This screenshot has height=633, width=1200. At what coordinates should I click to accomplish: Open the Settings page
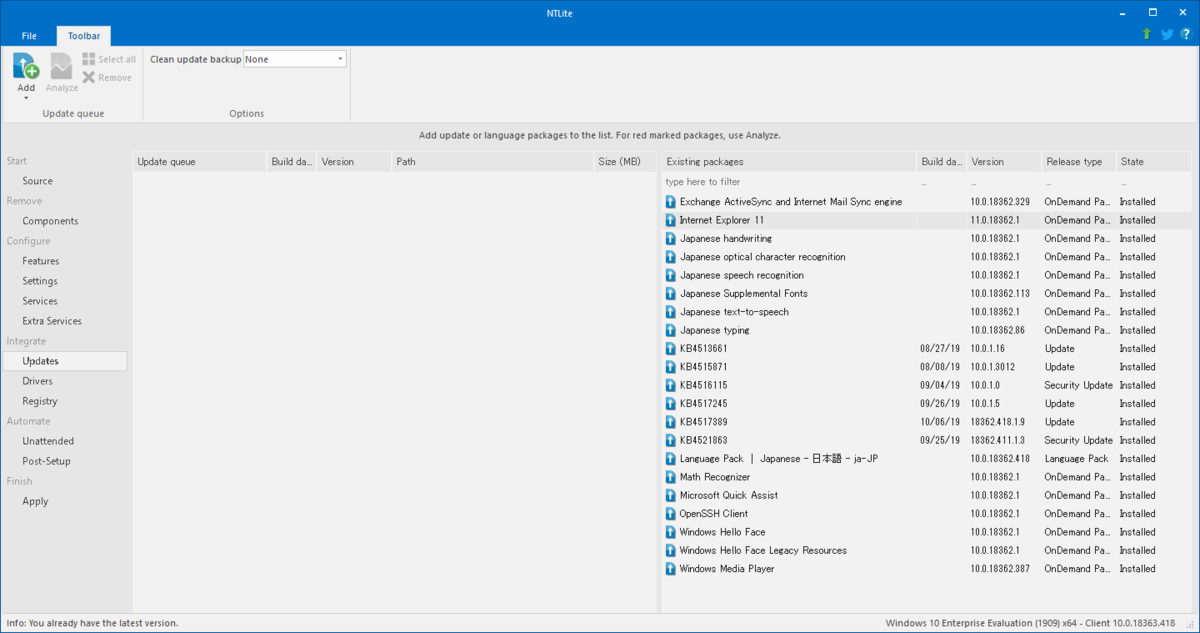point(40,281)
